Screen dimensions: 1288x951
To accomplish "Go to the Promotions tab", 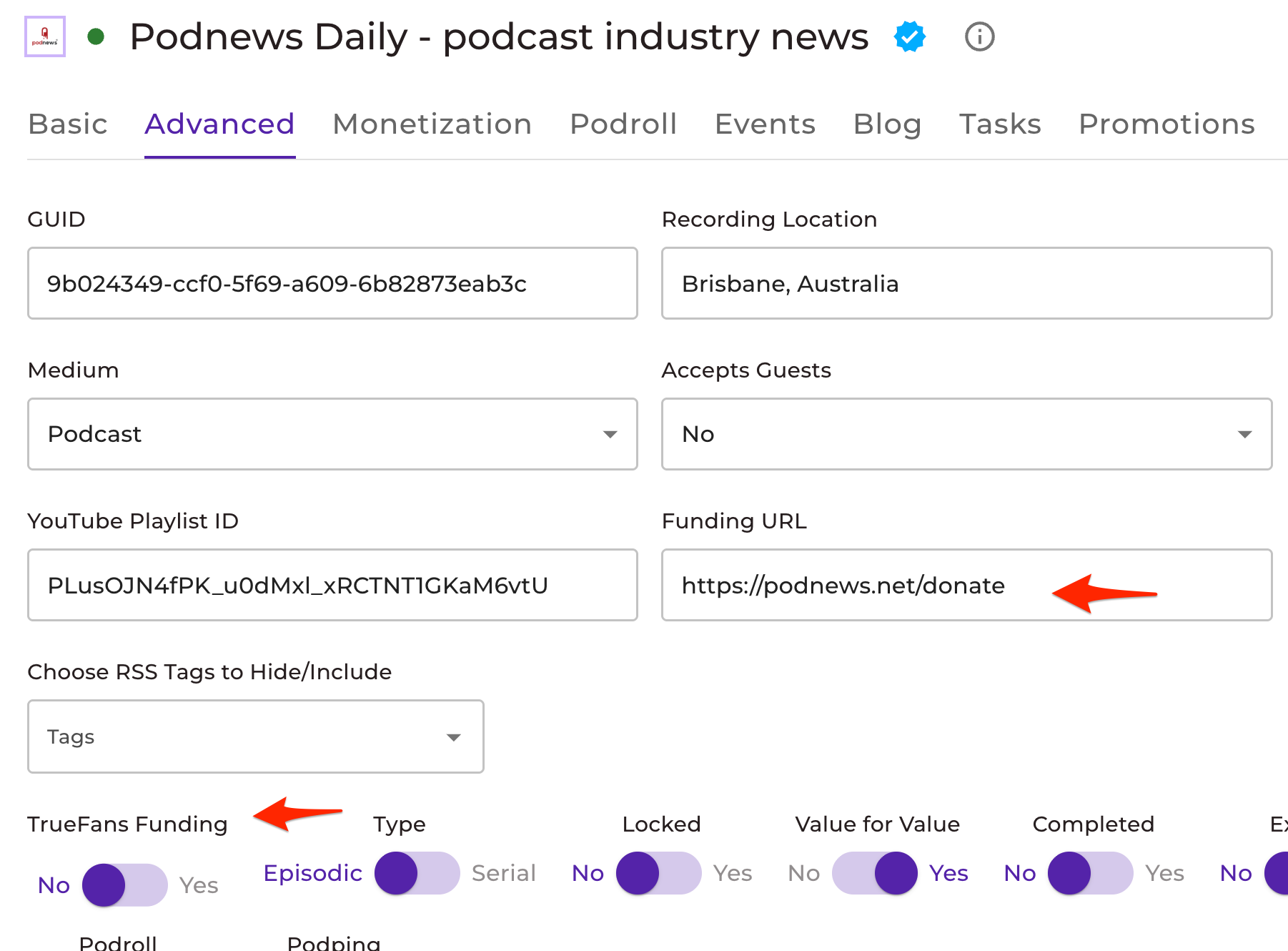I will click(1166, 124).
